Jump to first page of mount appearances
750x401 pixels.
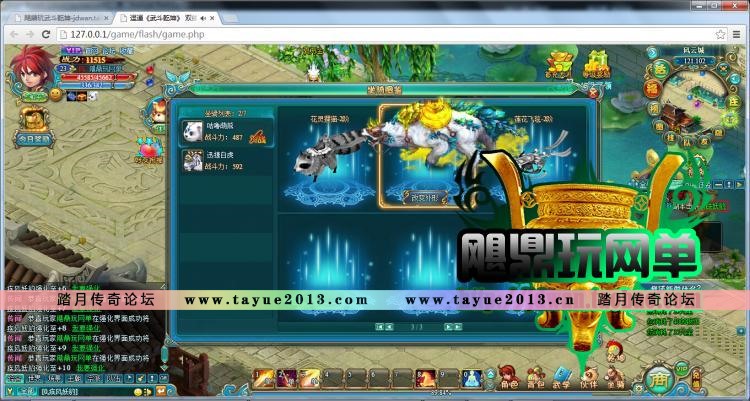pos(380,327)
